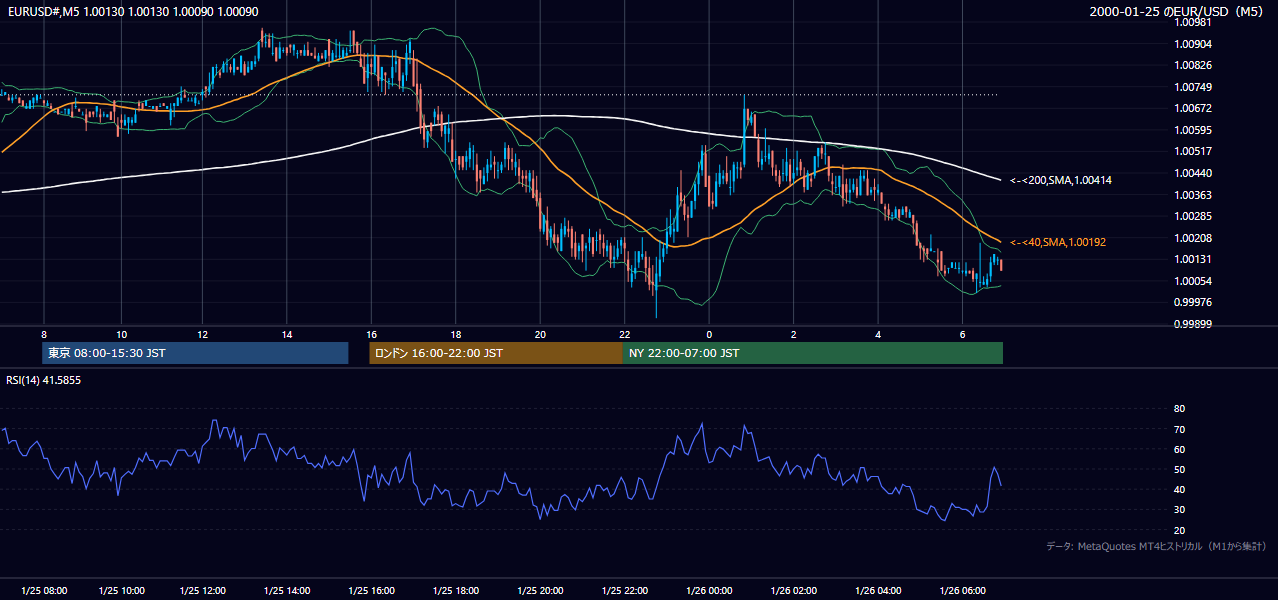Image resolution: width=1278 pixels, height=600 pixels.
Task: Click hour label 22 under price chart
Action: (x=624, y=334)
